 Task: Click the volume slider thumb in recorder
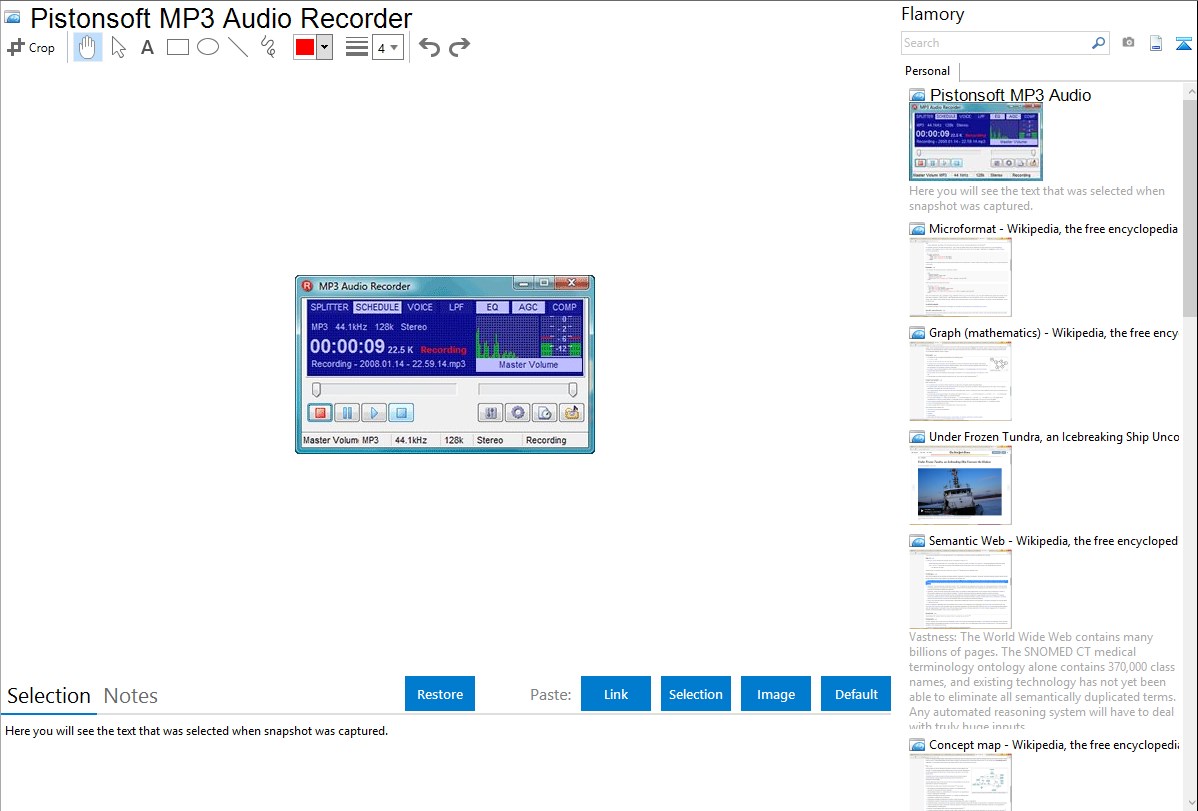[573, 390]
